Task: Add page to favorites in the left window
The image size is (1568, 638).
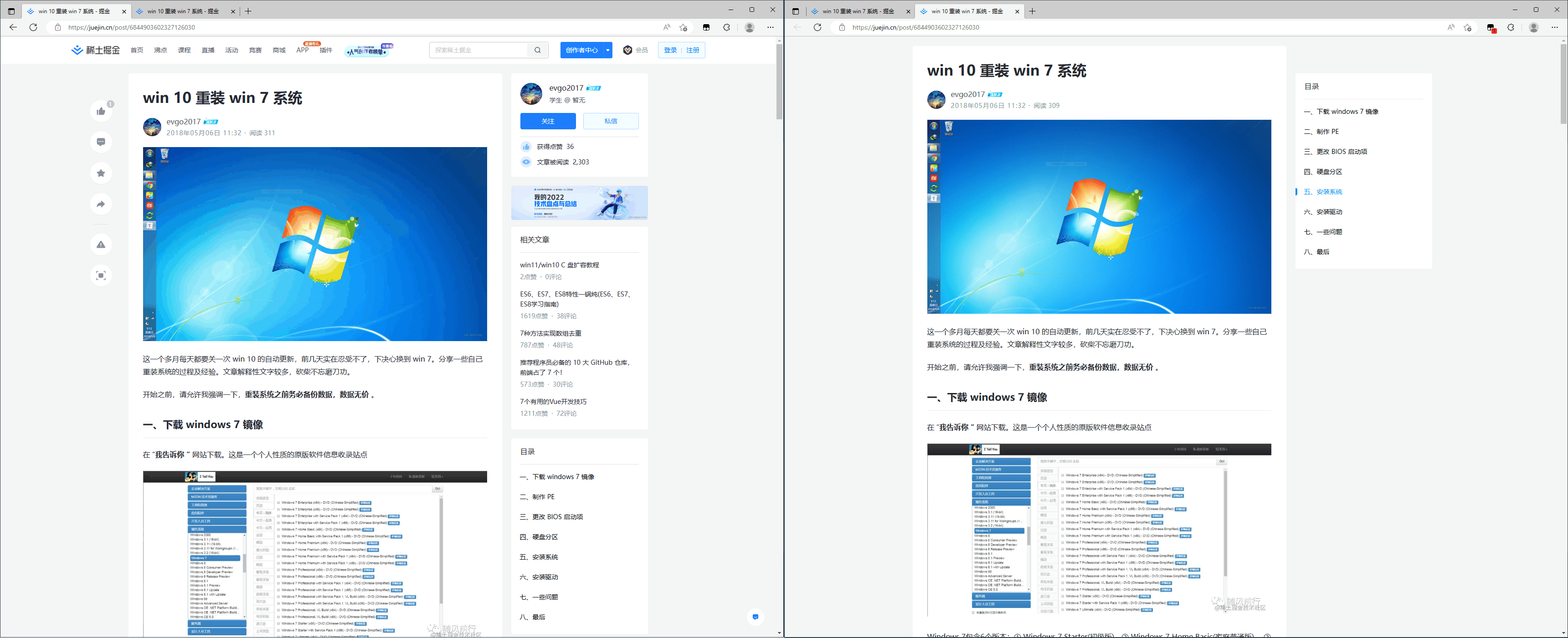Action: pyautogui.click(x=684, y=27)
